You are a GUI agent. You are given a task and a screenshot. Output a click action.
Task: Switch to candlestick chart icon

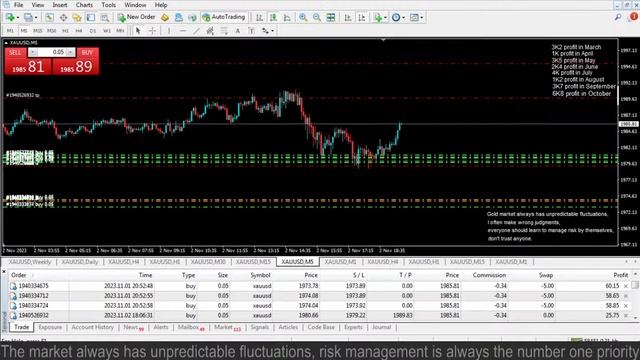[273, 18]
